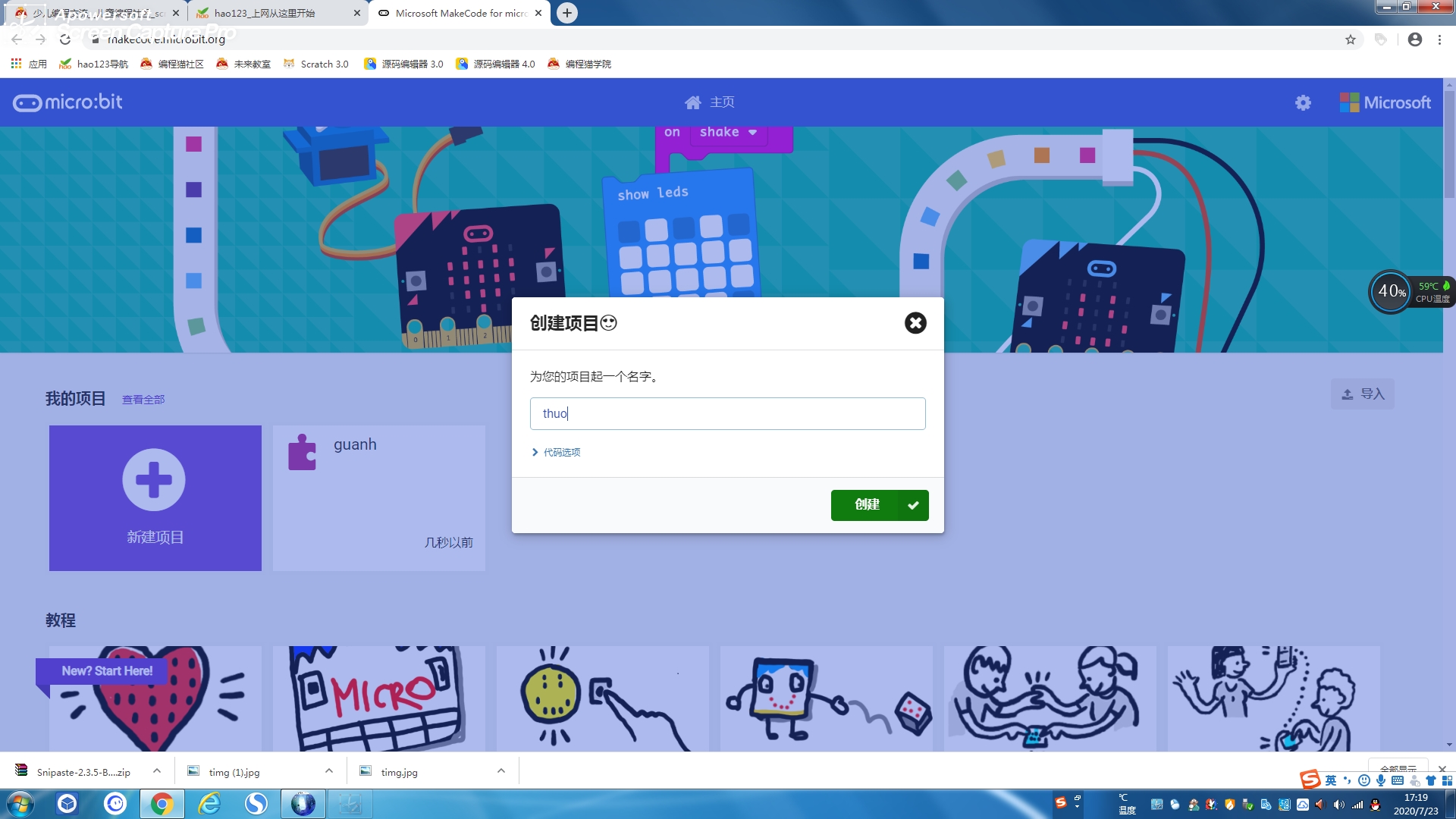Open options chevron for timg (1).jpg download

pyautogui.click(x=329, y=771)
